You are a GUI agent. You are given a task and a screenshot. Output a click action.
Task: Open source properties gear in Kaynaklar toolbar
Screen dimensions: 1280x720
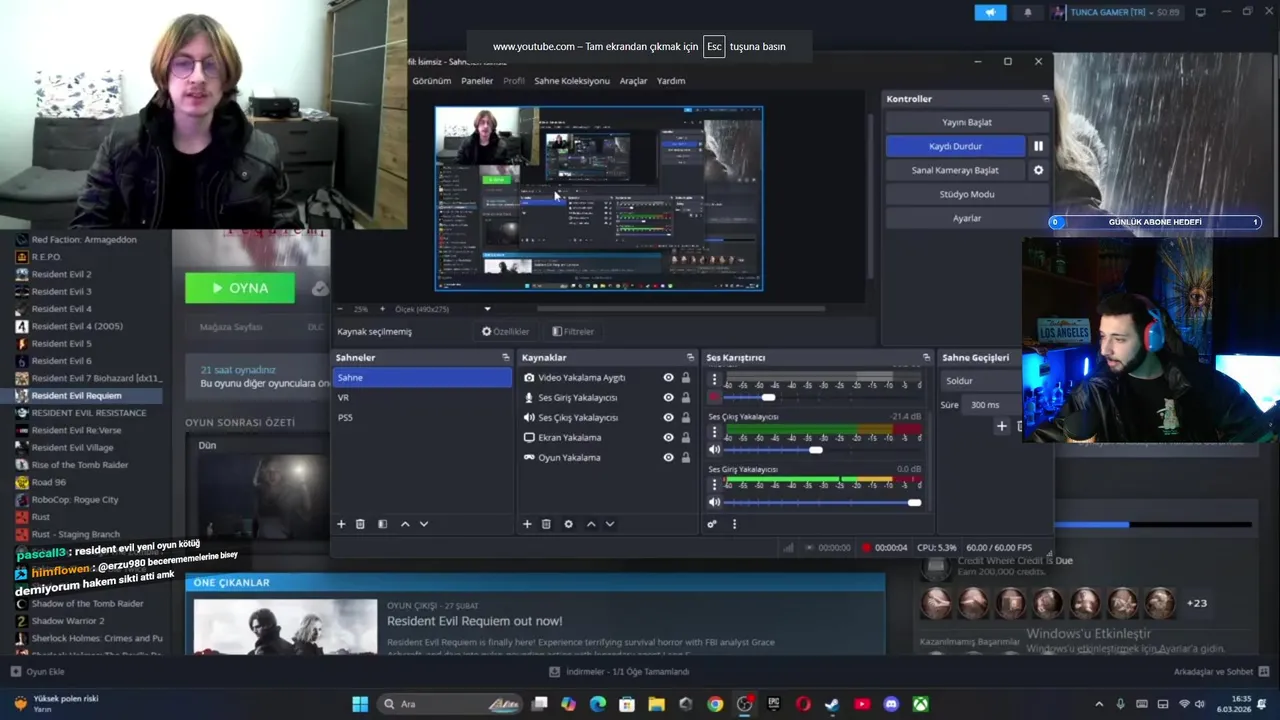point(569,524)
